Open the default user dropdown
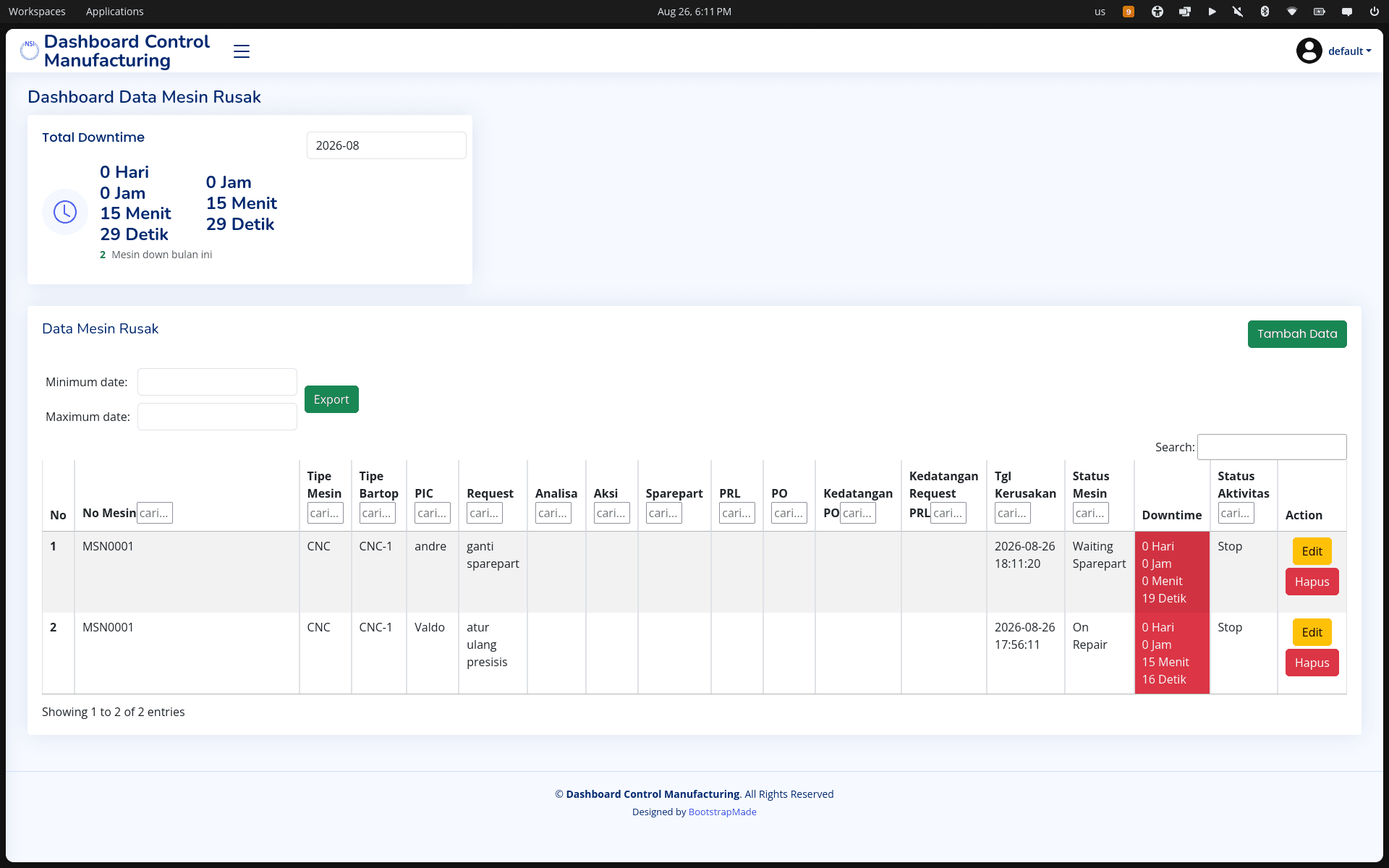 point(1349,51)
